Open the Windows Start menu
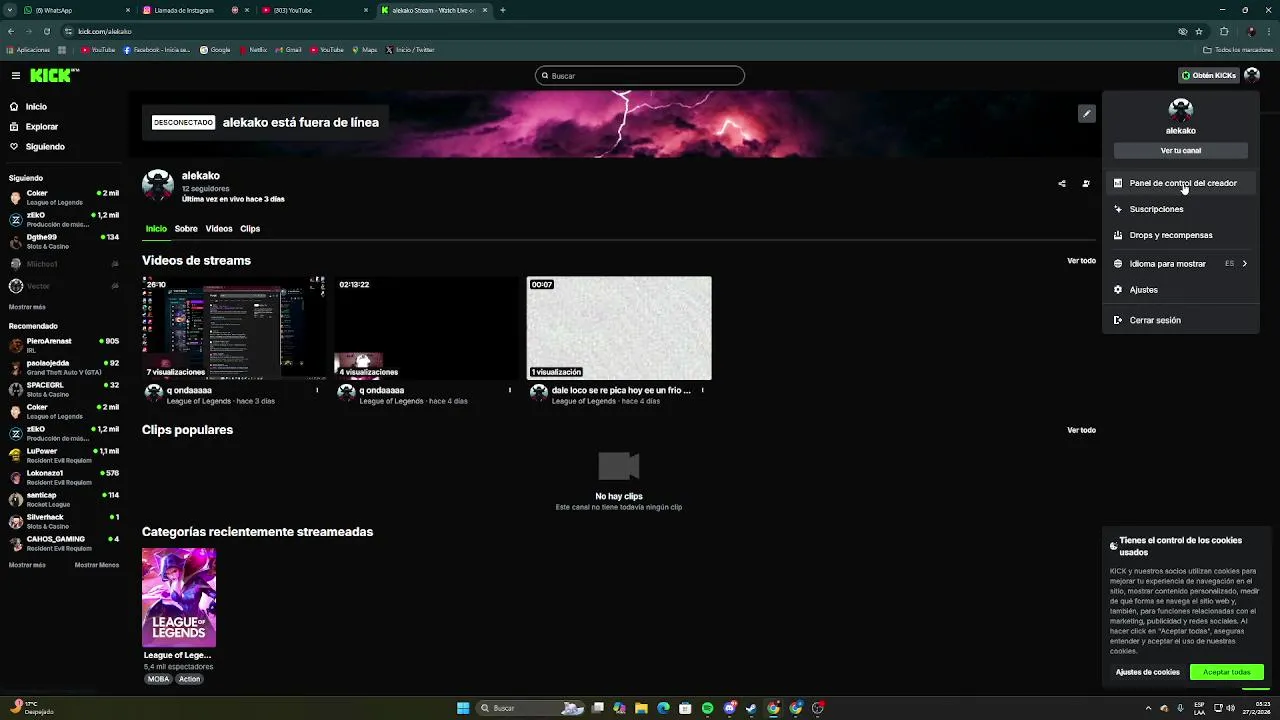 (463, 708)
